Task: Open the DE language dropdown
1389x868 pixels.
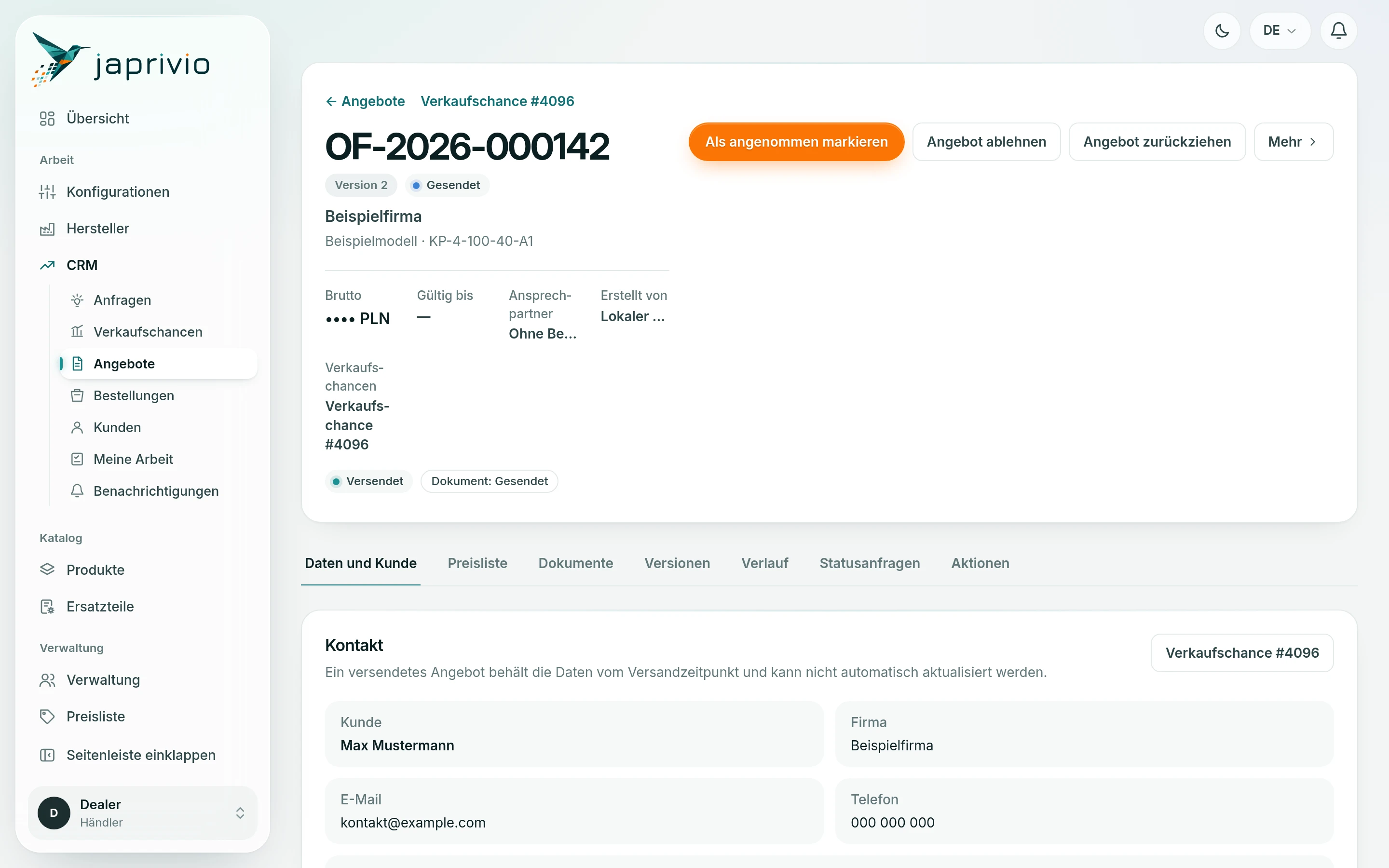Action: [1280, 30]
